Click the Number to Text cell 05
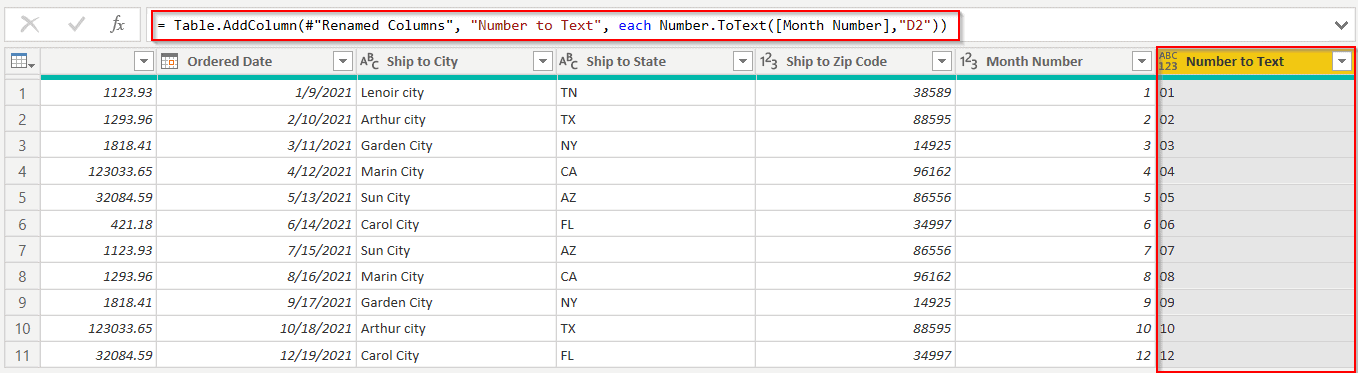This screenshot has width=1358, height=373. tap(1256, 198)
